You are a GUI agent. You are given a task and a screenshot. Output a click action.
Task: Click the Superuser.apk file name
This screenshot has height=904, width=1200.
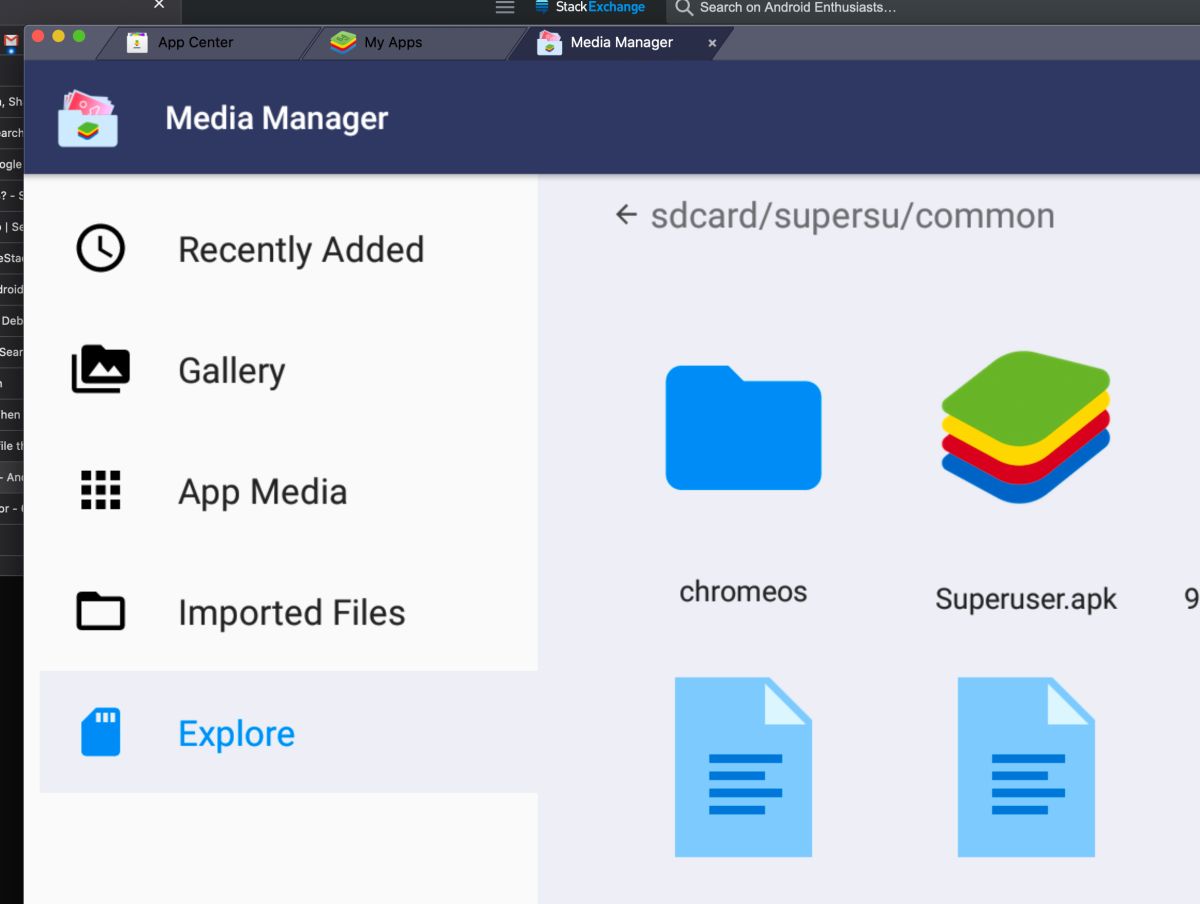click(x=1026, y=598)
